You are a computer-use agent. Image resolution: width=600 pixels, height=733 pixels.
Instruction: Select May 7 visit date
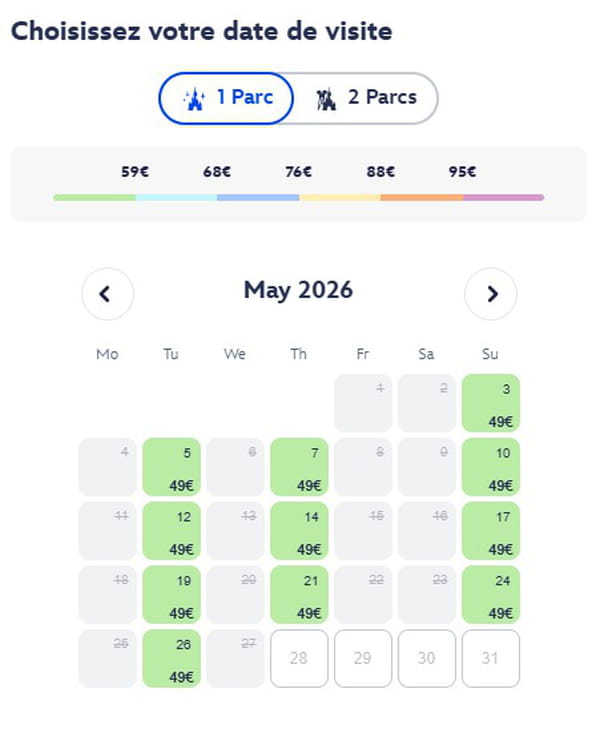point(299,467)
